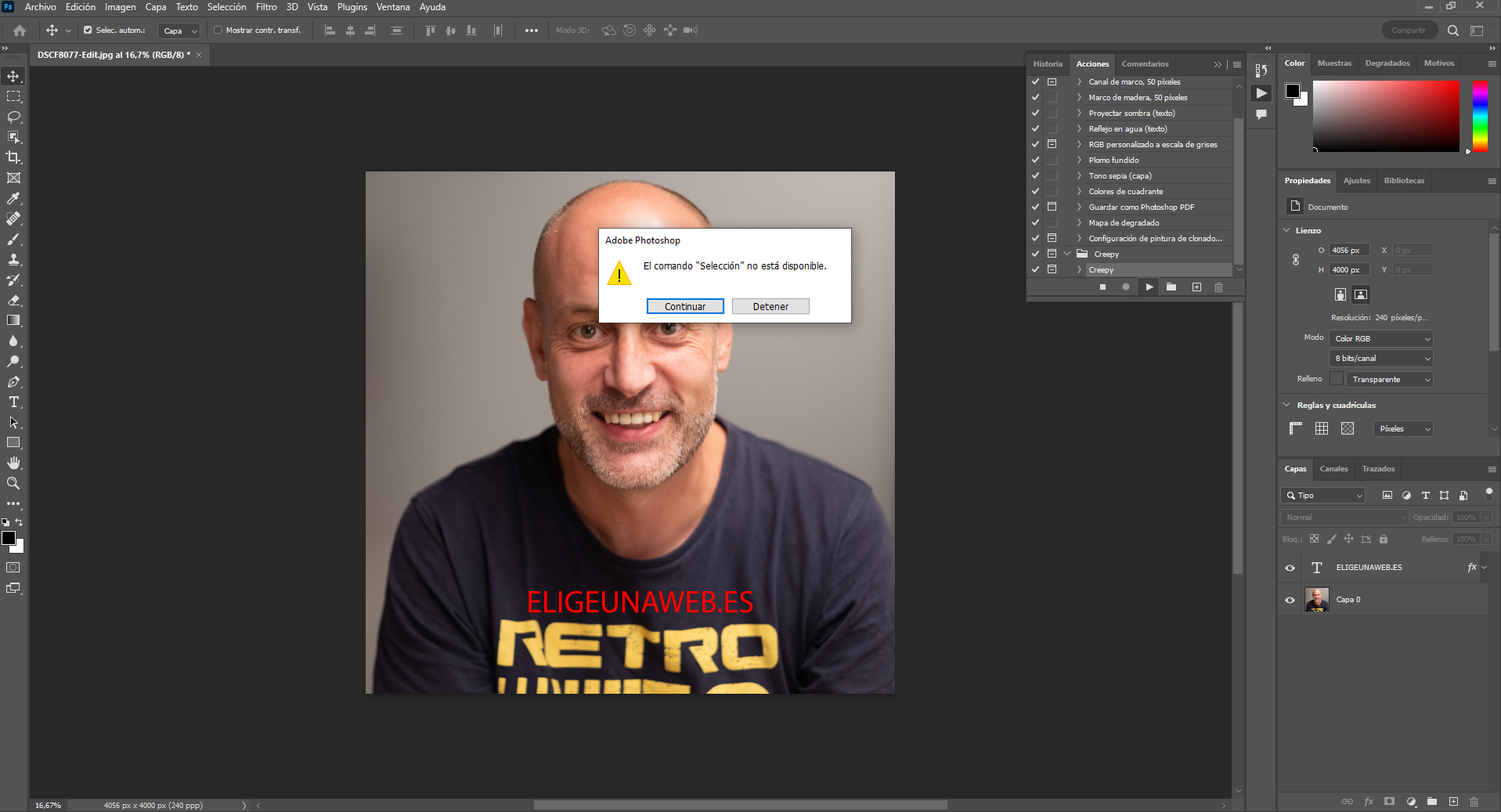Switch to the Canales tab
This screenshot has height=812, width=1501.
pos(1333,469)
